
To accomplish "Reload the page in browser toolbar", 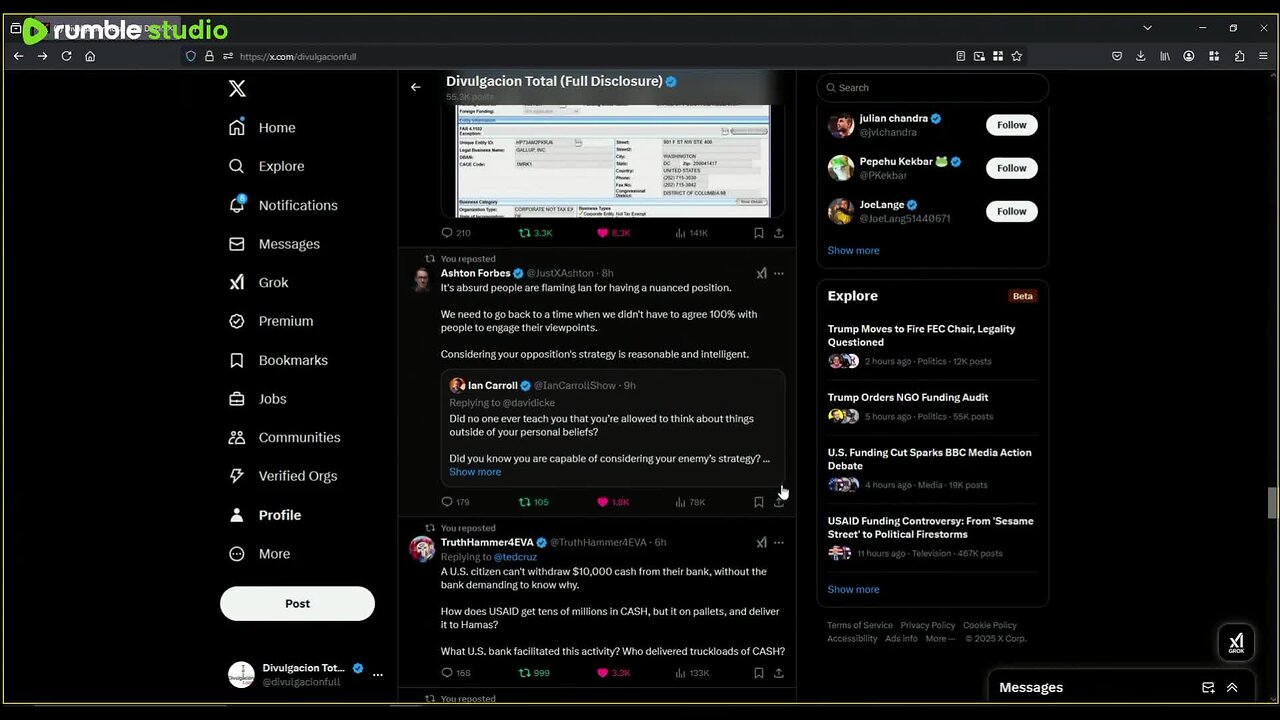I will coord(66,56).
